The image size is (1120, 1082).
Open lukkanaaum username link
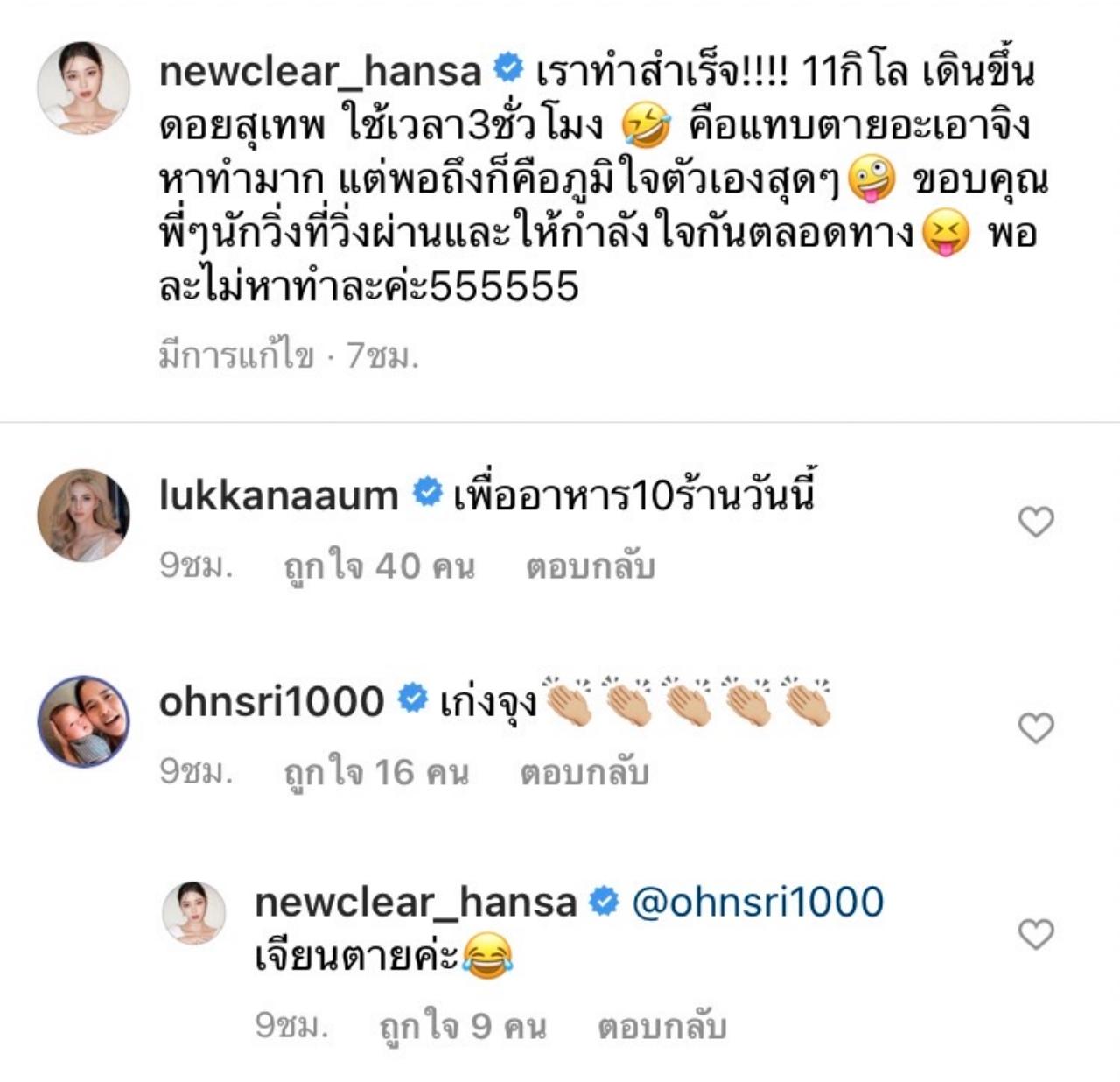[x=278, y=495]
